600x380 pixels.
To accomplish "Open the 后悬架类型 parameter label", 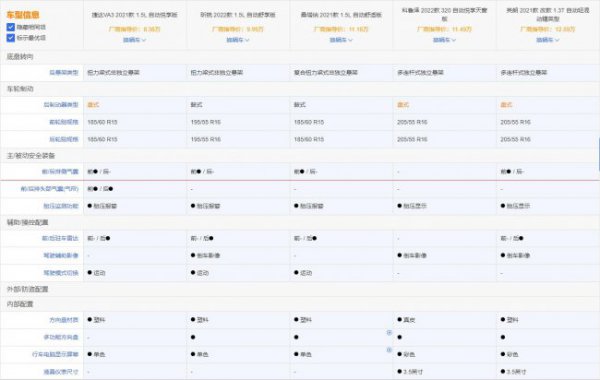I will (64, 72).
